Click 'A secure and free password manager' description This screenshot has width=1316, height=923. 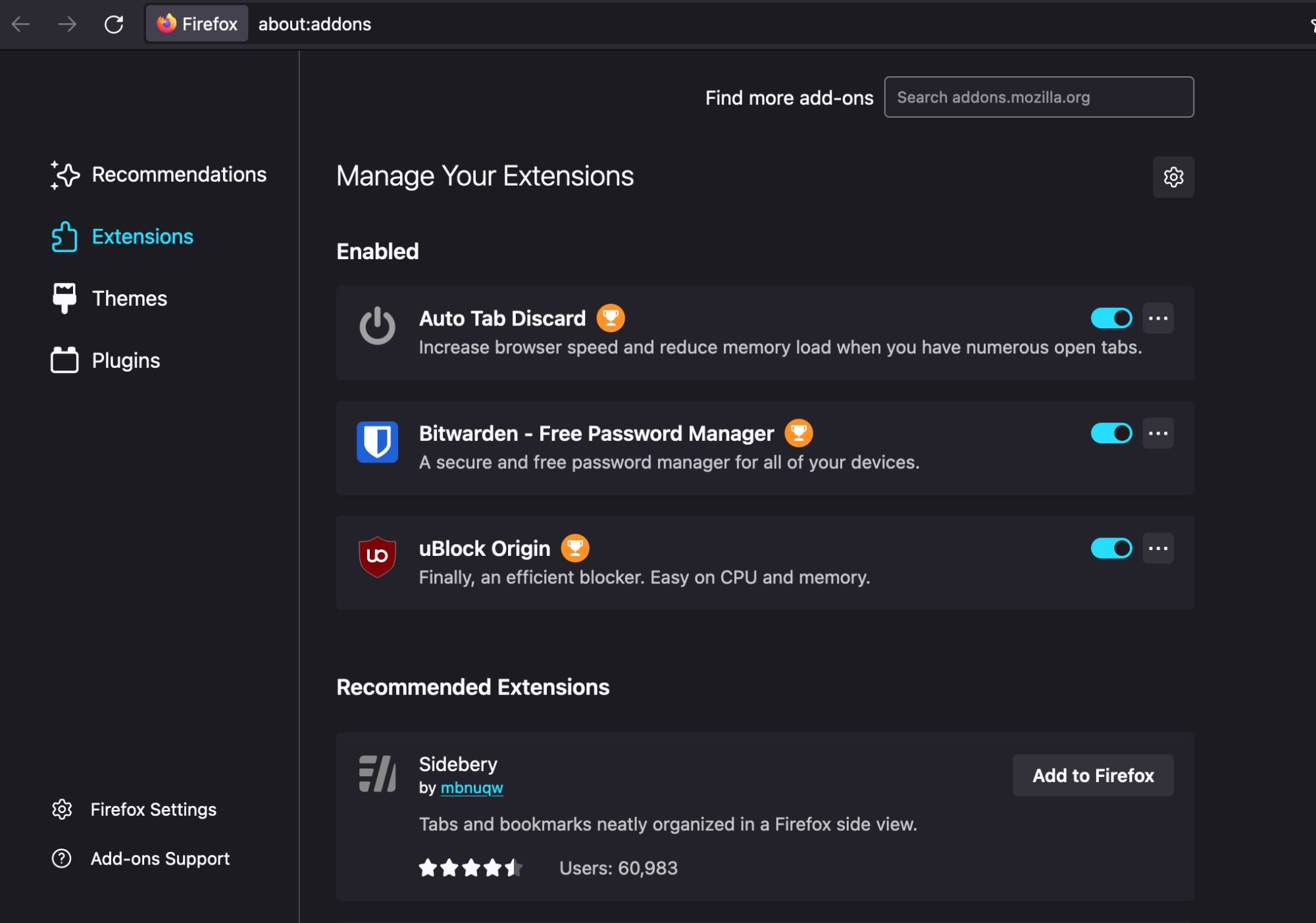[669, 462]
